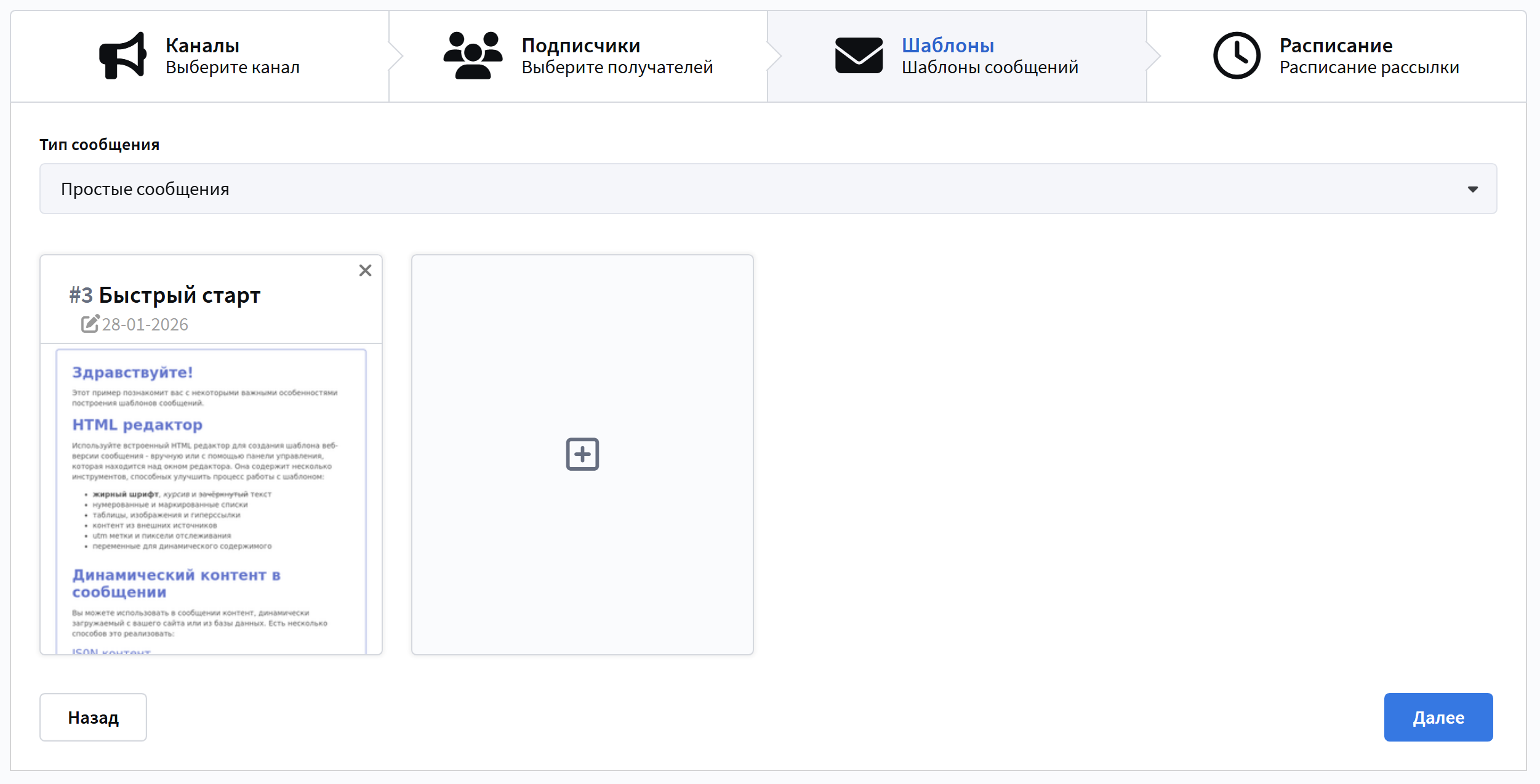The width and height of the screenshot is (1540, 784).
Task: Remove the Быстрый старт template with X
Action: (365, 271)
